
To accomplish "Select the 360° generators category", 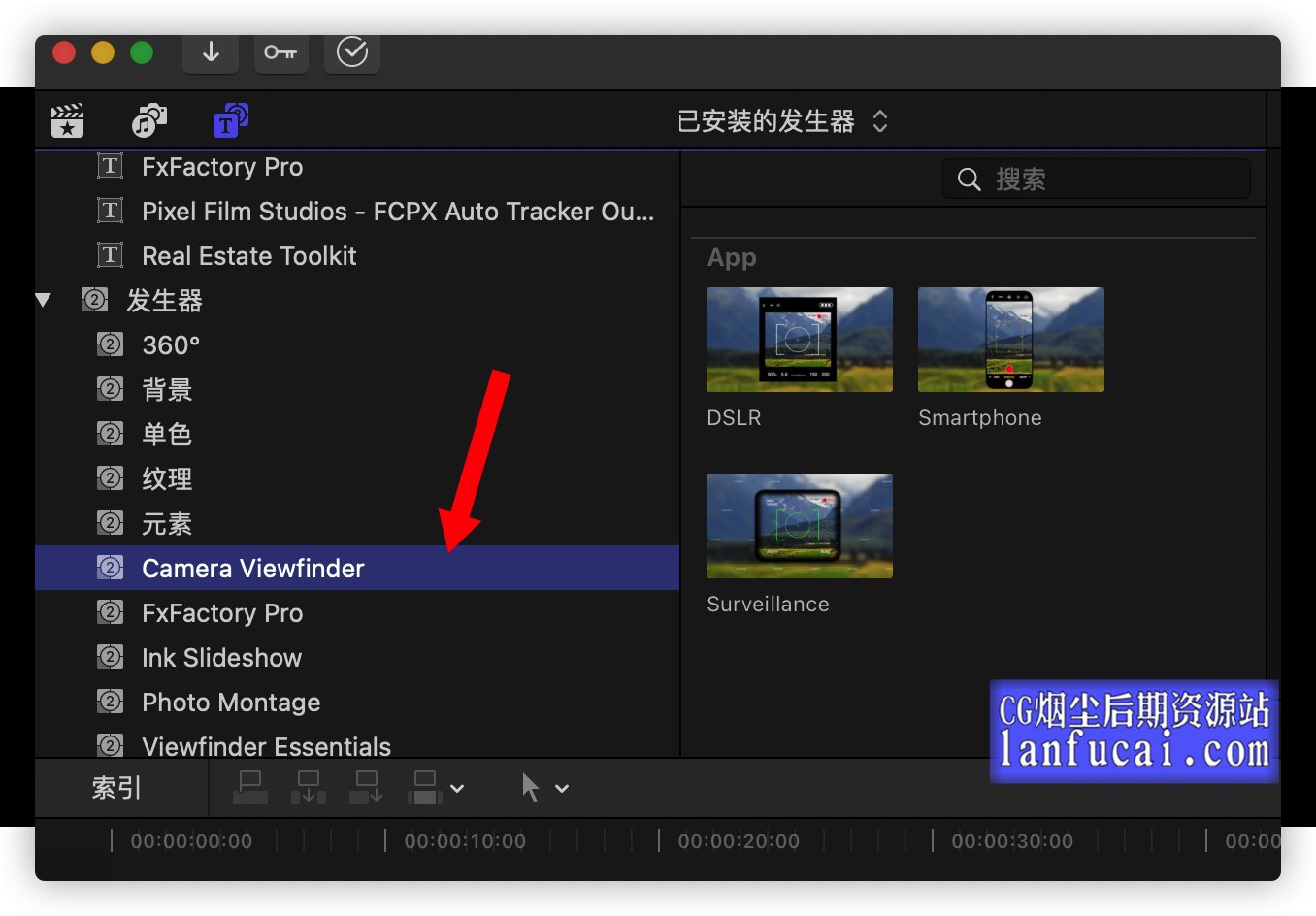I will [x=357, y=345].
